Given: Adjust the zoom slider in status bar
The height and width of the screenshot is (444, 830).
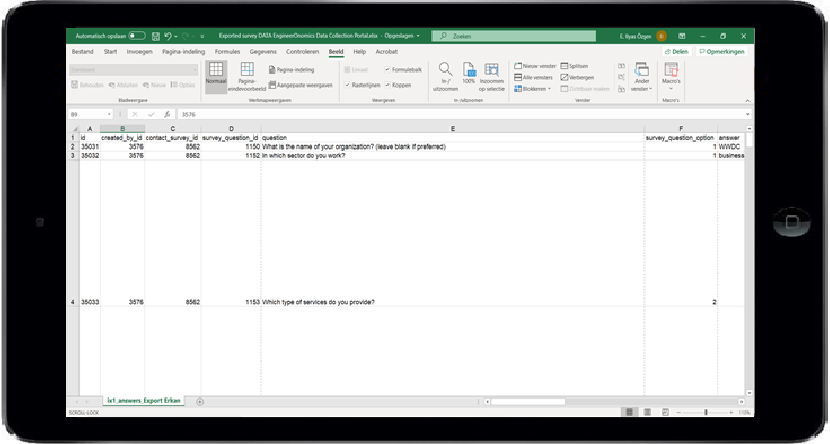Looking at the screenshot, I should (x=707, y=412).
